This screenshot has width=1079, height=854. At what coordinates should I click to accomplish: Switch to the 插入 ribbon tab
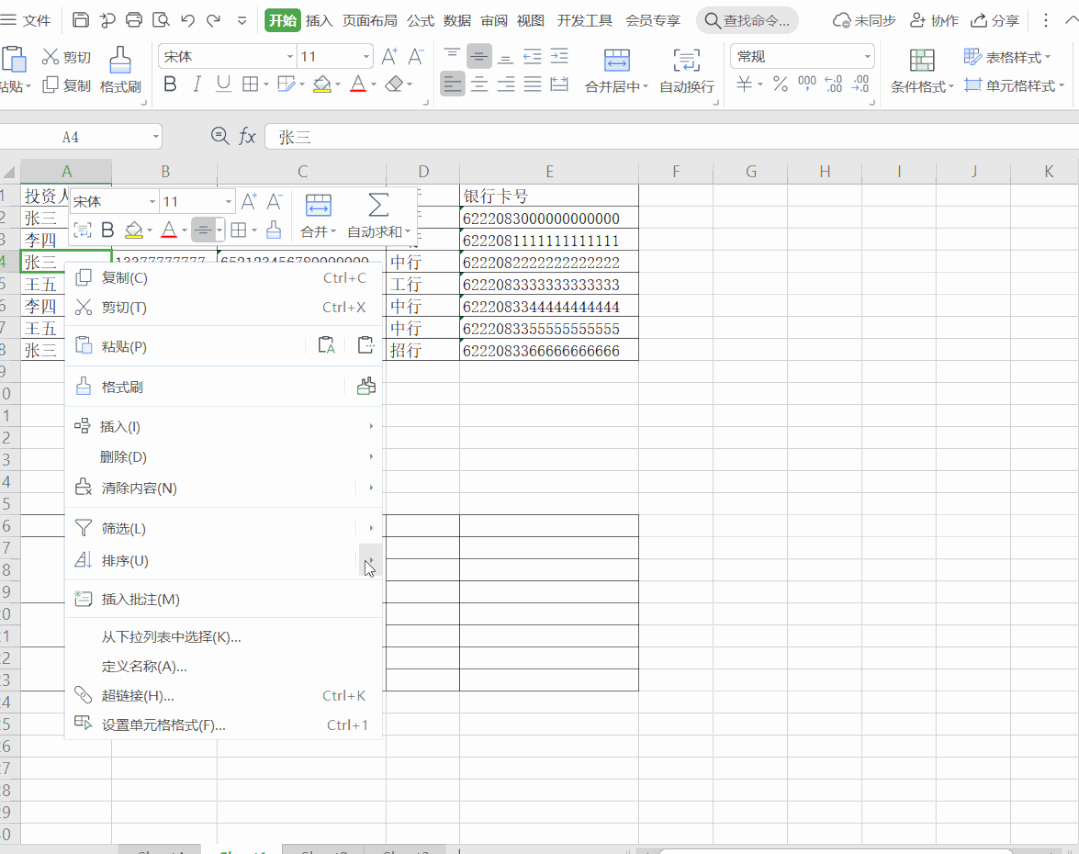pos(319,21)
